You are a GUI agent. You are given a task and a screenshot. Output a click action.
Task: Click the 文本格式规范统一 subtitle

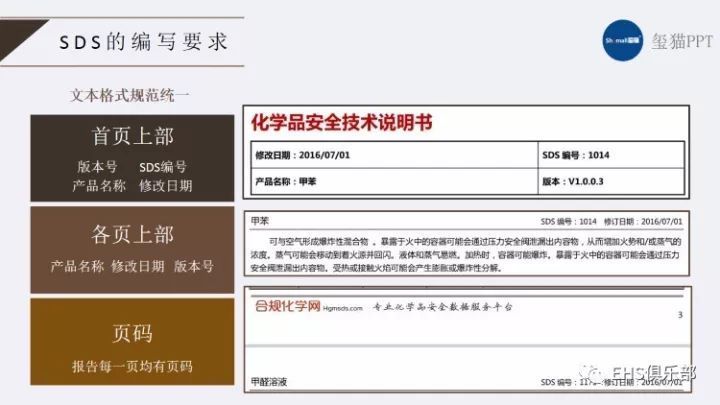point(130,96)
